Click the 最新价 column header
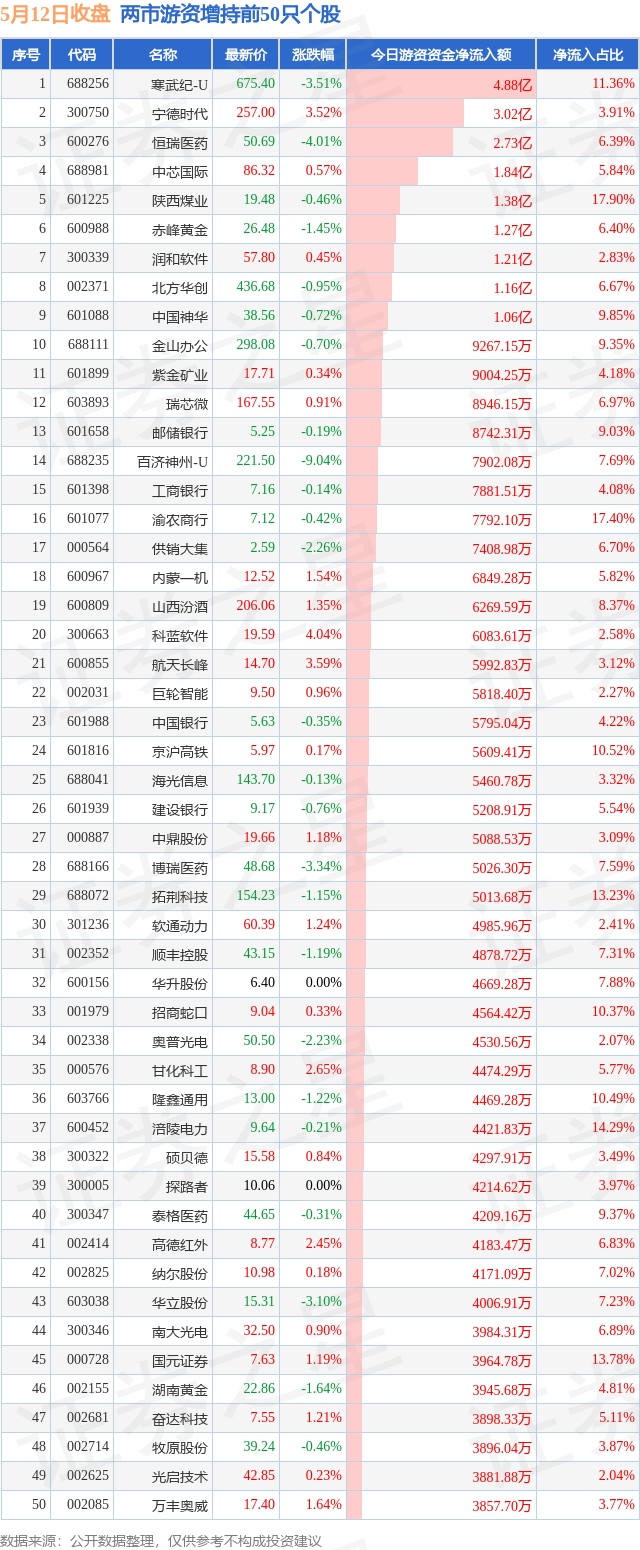The width and height of the screenshot is (640, 1550). [245, 55]
